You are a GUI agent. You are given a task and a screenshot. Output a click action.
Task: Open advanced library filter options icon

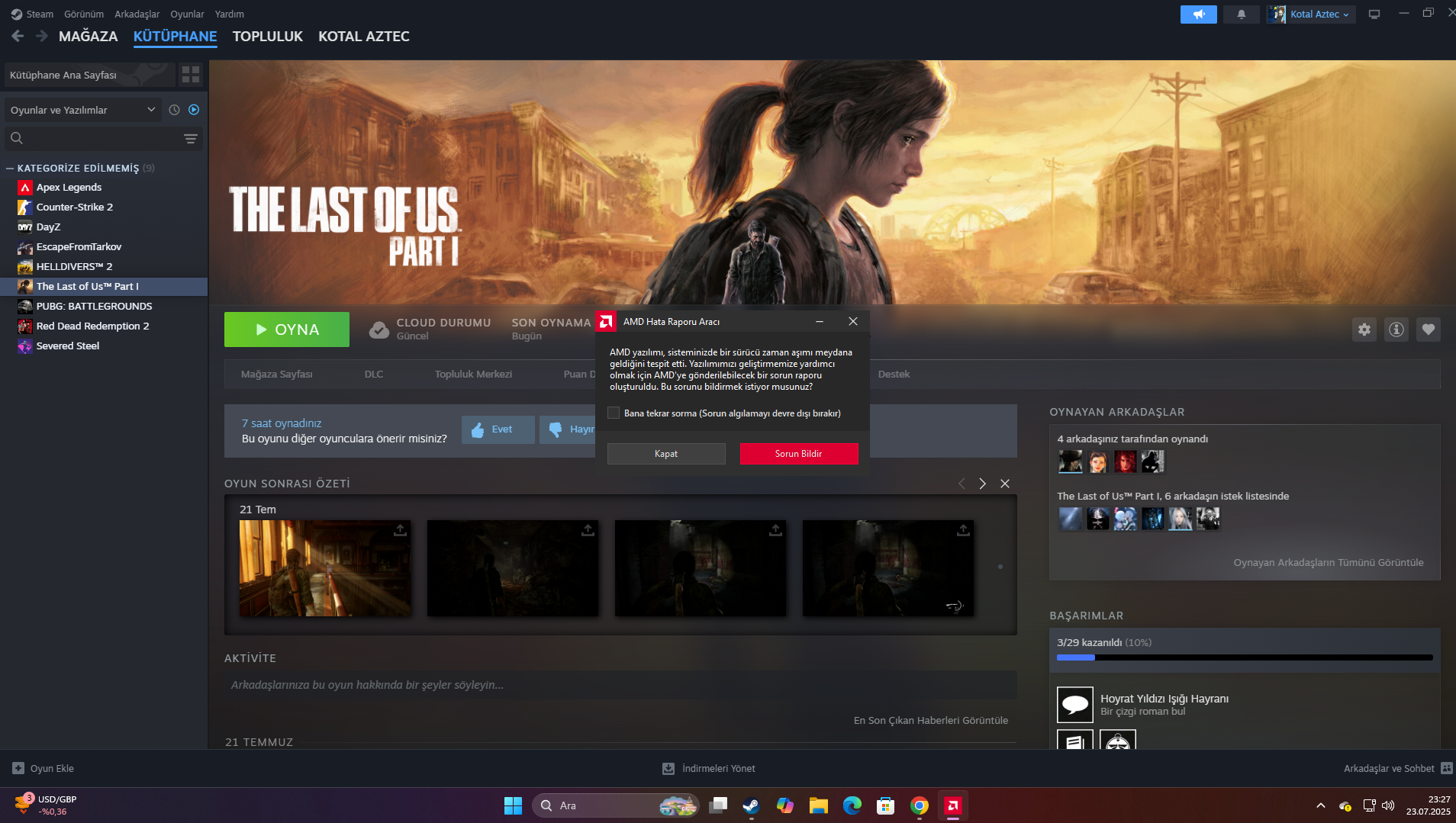click(191, 138)
